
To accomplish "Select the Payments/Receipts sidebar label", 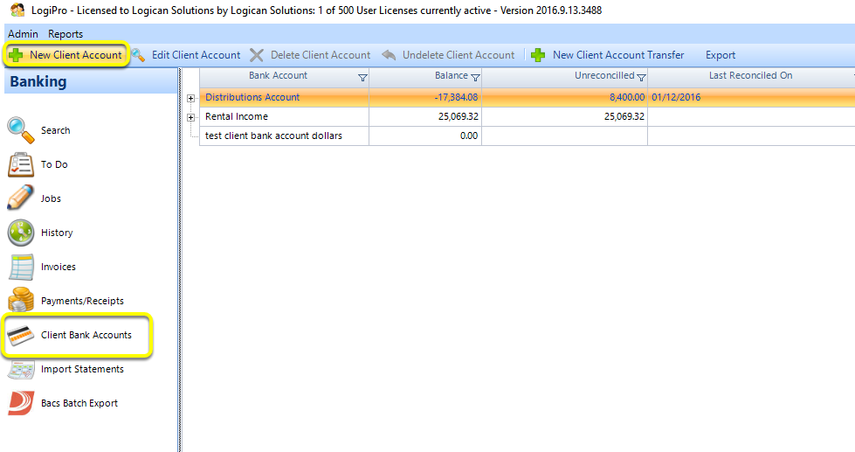I will 82,301.
